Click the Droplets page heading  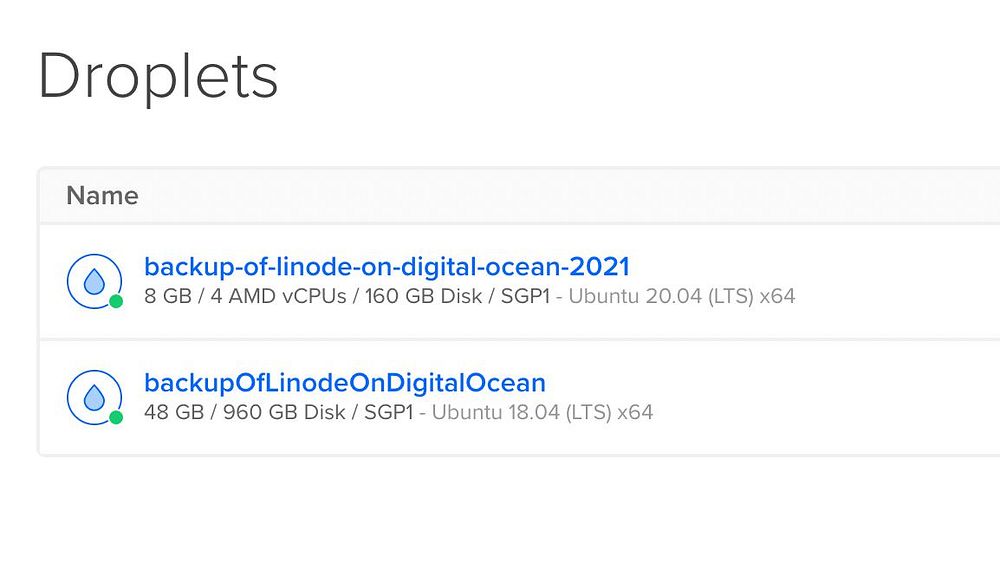(x=158, y=76)
